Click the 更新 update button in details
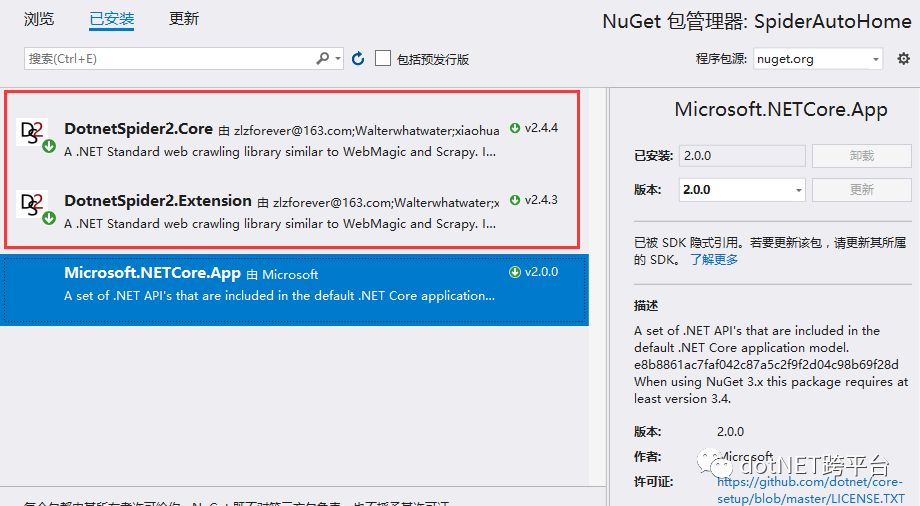Viewport: 920px width, 506px height. tap(861, 190)
